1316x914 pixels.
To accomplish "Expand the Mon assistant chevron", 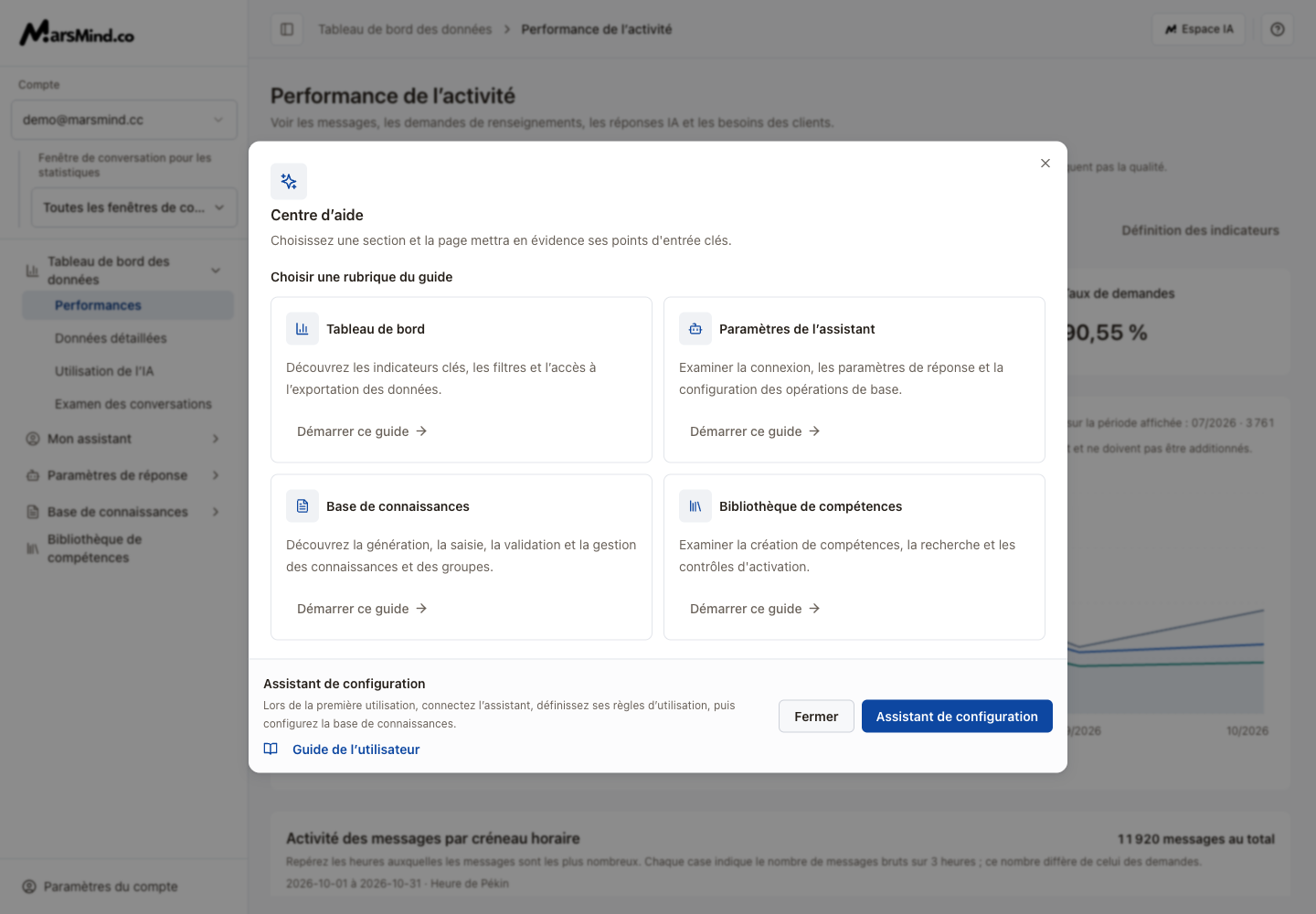I will (x=216, y=439).
